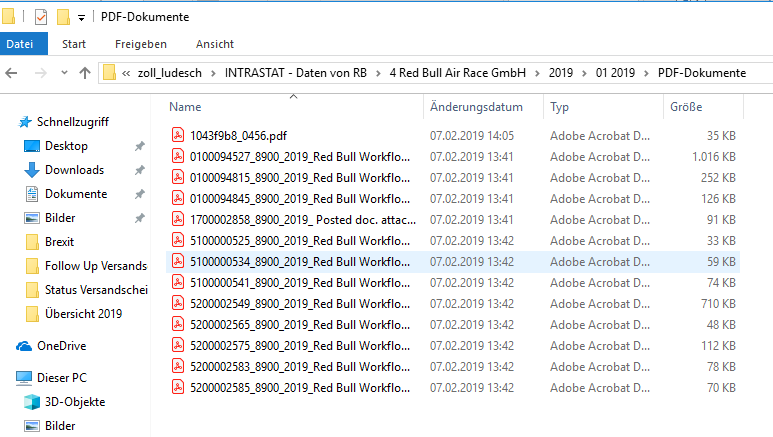Open Bilder pinned in quick access
Screen dimensions: 773x437
pos(60,218)
